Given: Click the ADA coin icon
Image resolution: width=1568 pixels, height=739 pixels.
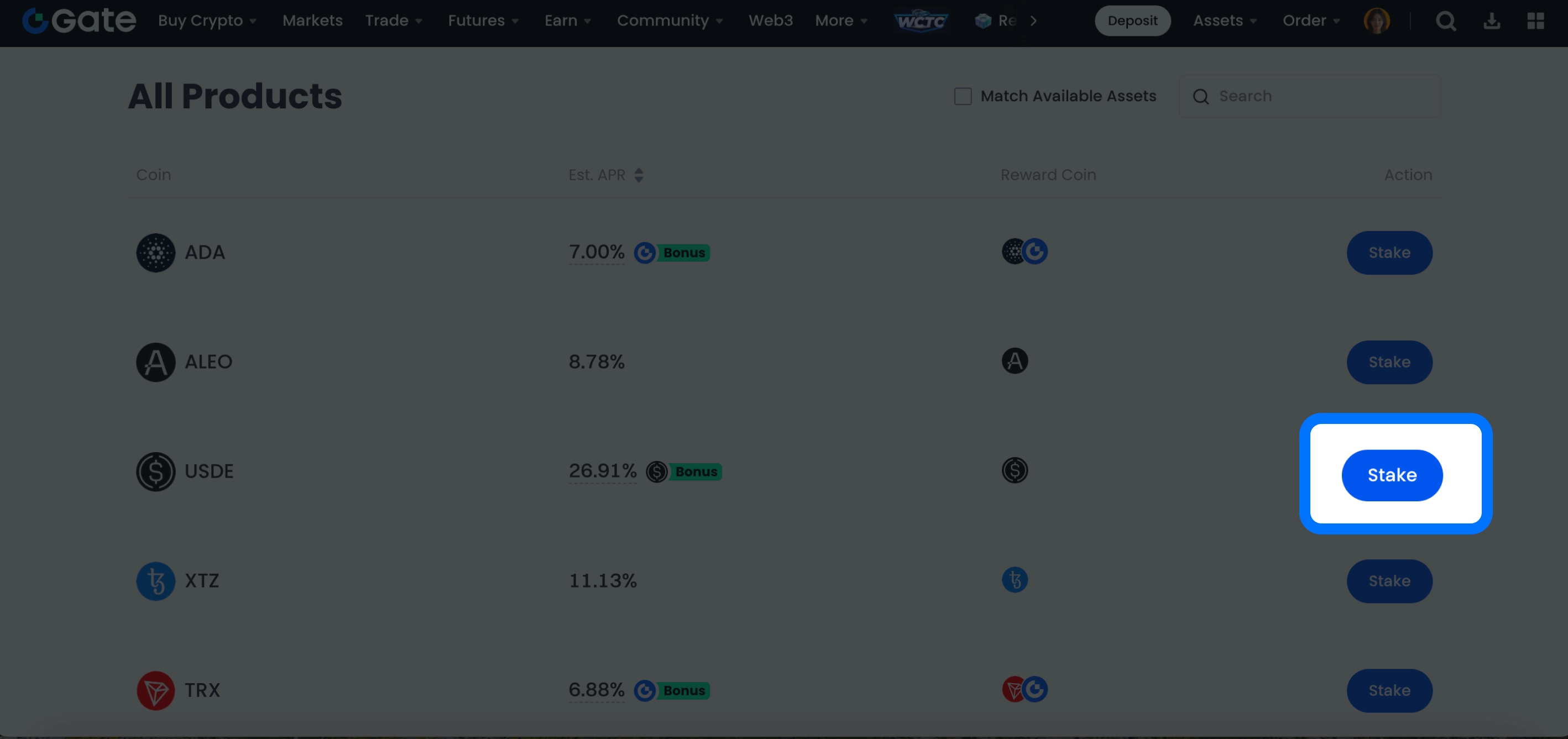Looking at the screenshot, I should [x=155, y=253].
